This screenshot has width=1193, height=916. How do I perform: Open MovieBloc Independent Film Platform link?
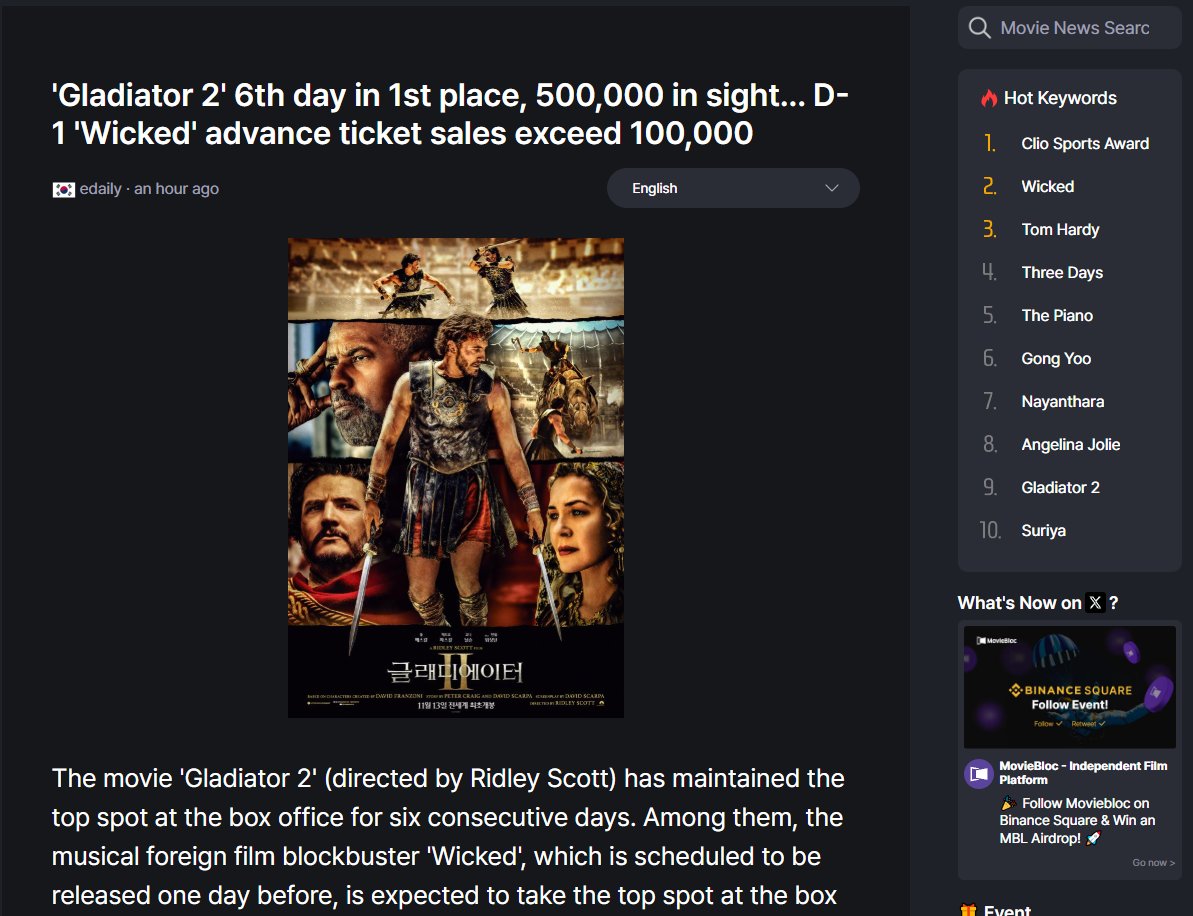(1083, 773)
